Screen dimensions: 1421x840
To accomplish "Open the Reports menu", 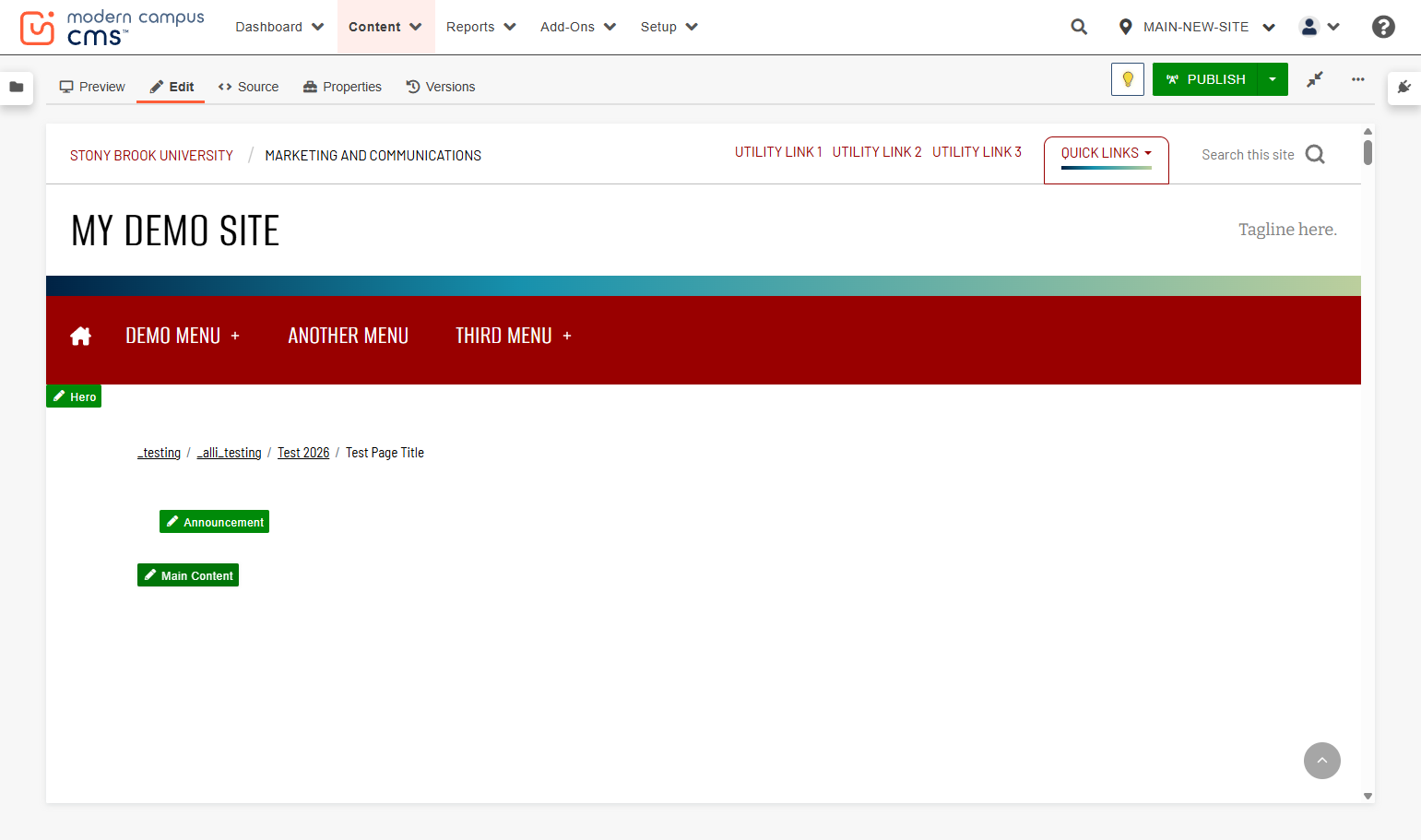I will click(x=481, y=27).
